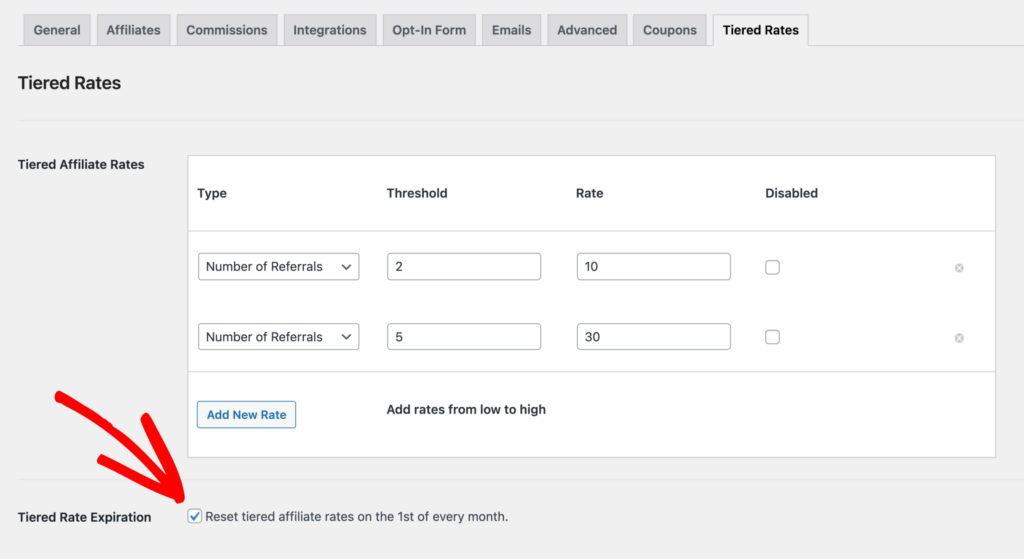This screenshot has width=1024, height=559.
Task: Click the Add New Rate button
Action: (x=246, y=415)
